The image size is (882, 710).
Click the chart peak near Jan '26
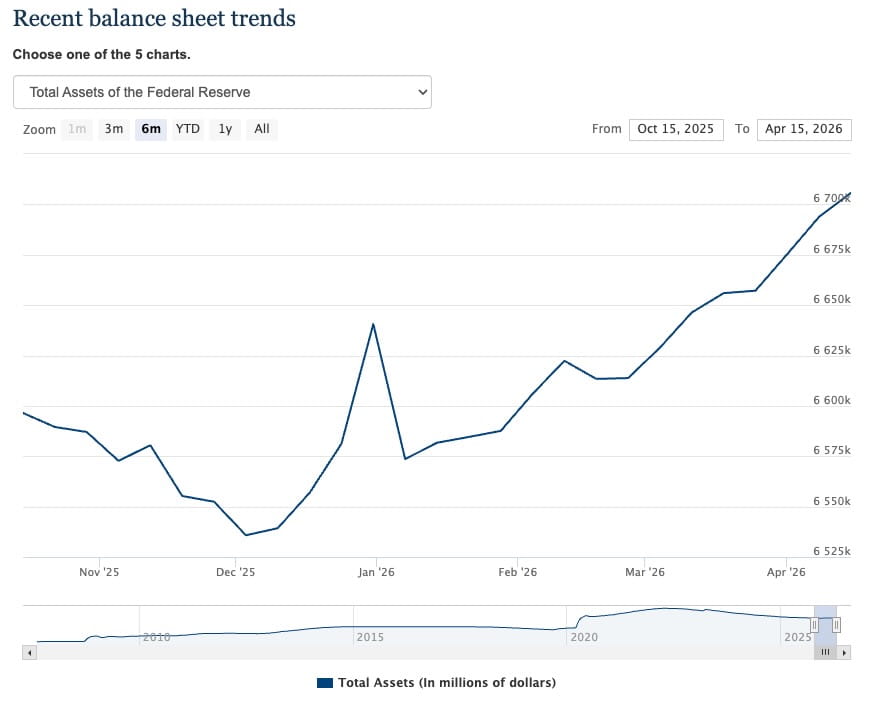coord(374,324)
